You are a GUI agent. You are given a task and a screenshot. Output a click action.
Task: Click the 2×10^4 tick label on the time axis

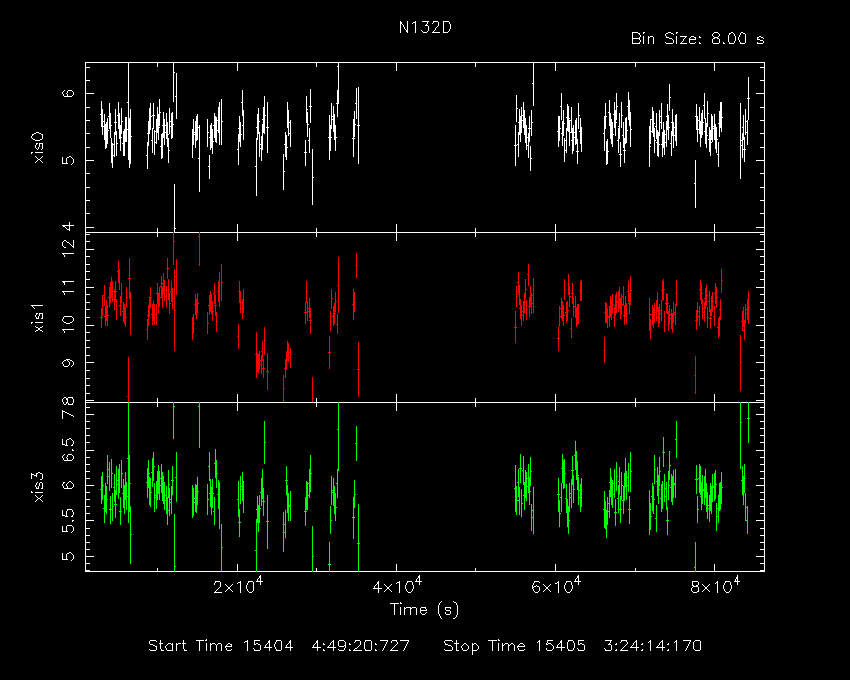[x=238, y=586]
